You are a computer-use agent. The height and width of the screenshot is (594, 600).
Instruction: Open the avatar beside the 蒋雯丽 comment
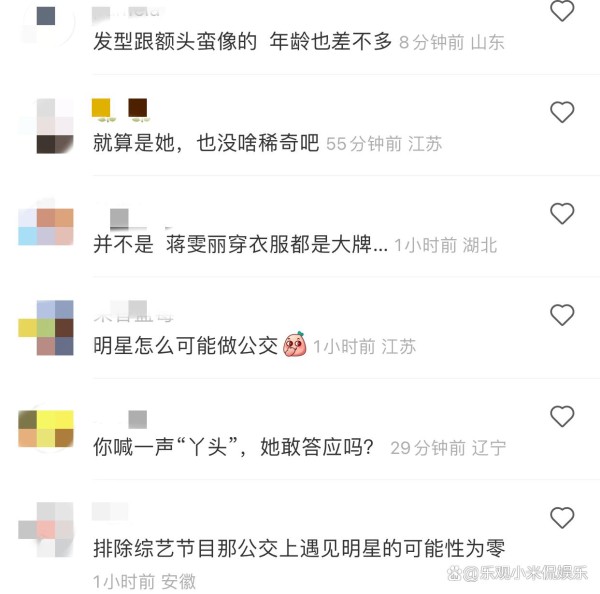[x=46, y=227]
